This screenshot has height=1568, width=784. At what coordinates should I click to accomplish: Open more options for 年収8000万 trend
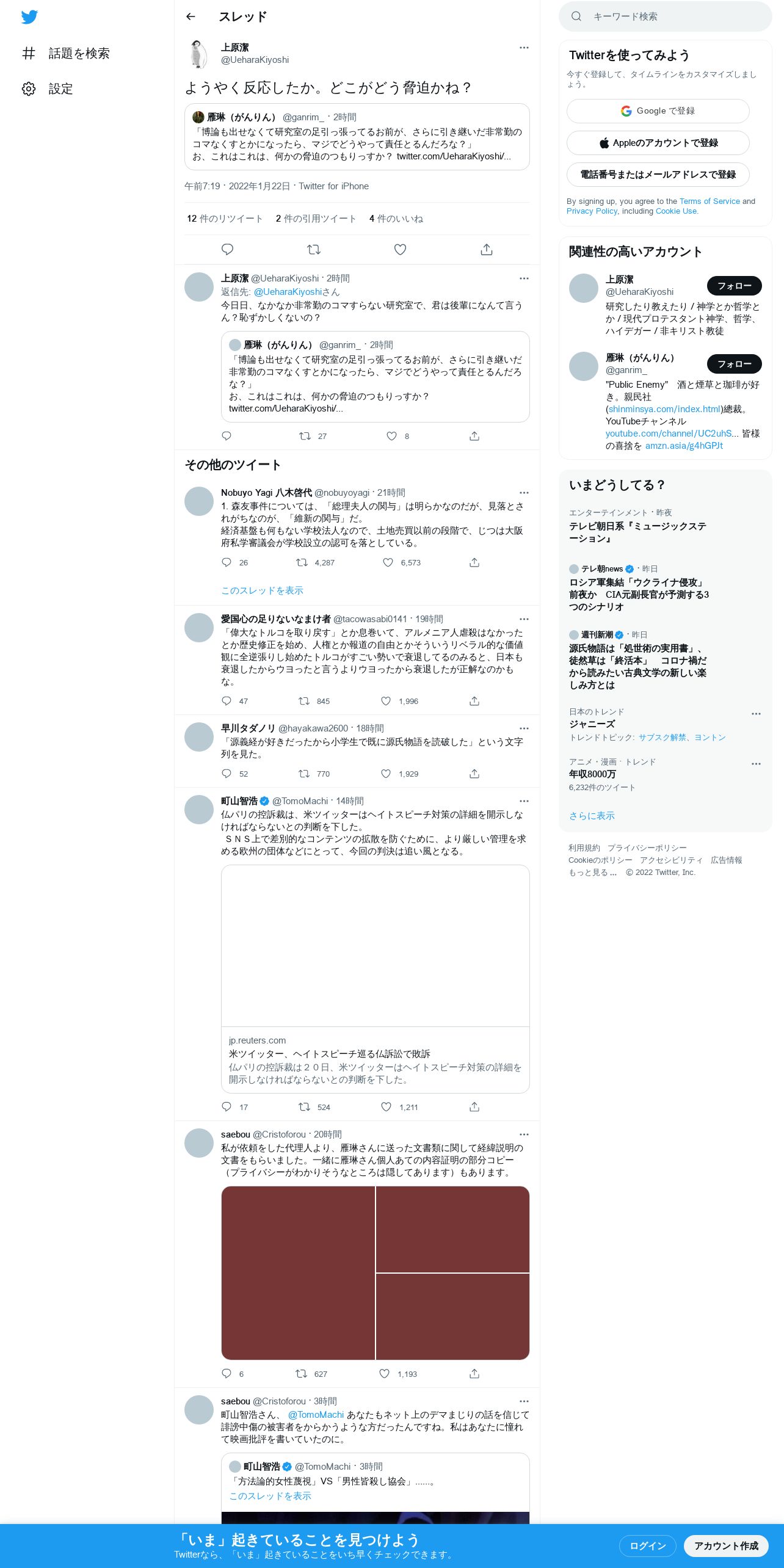(756, 764)
